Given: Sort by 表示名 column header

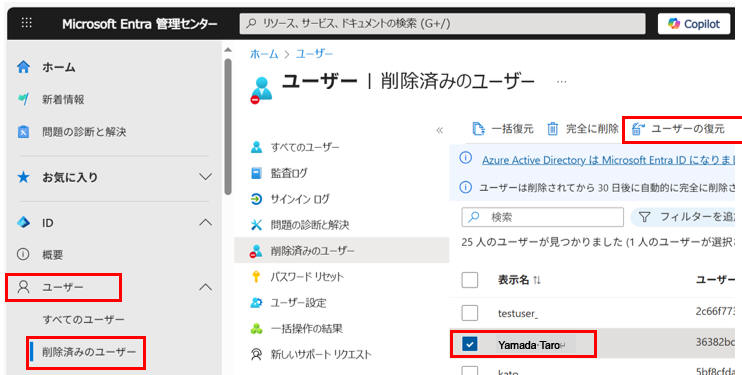Looking at the screenshot, I should point(519,280).
